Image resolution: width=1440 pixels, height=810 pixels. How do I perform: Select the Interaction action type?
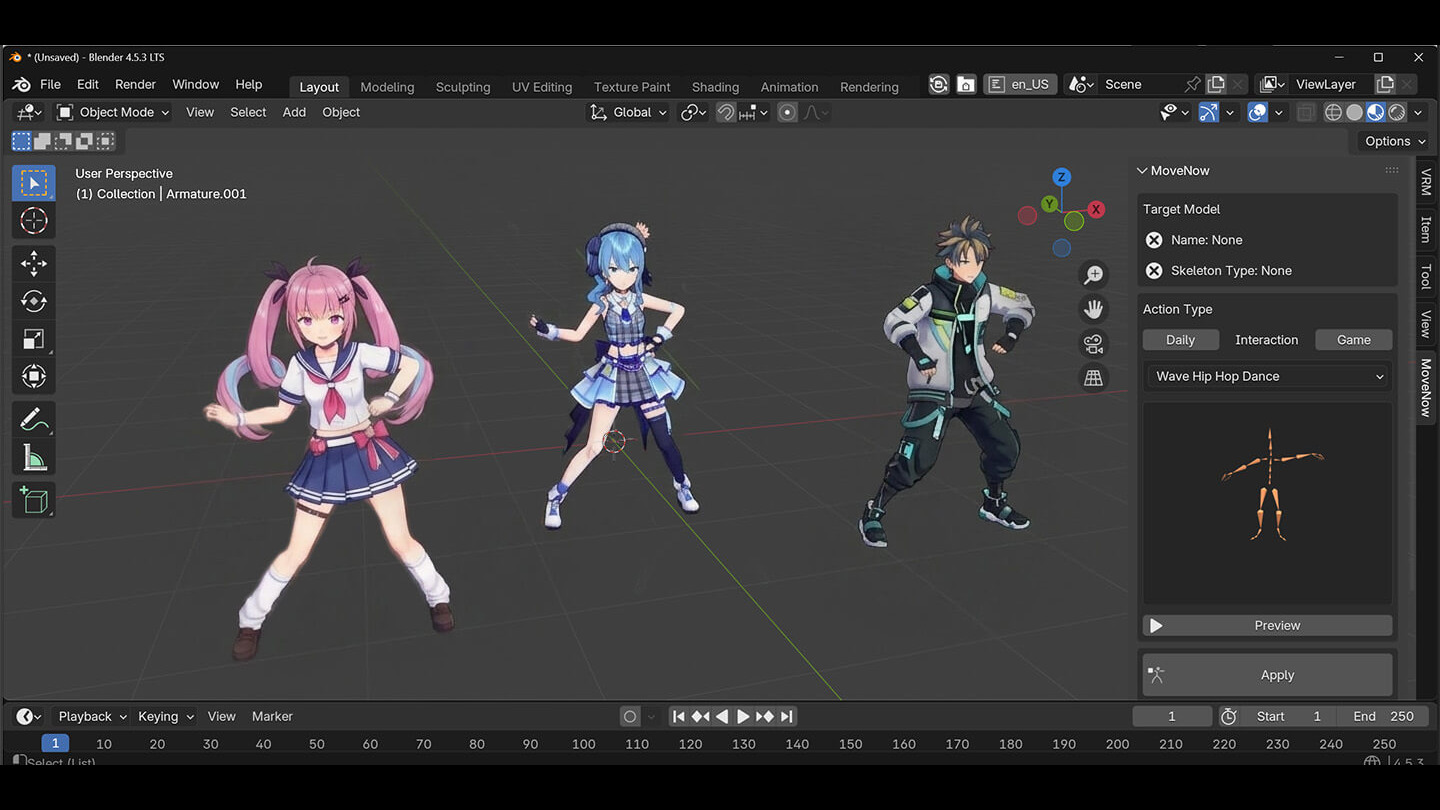(1266, 340)
